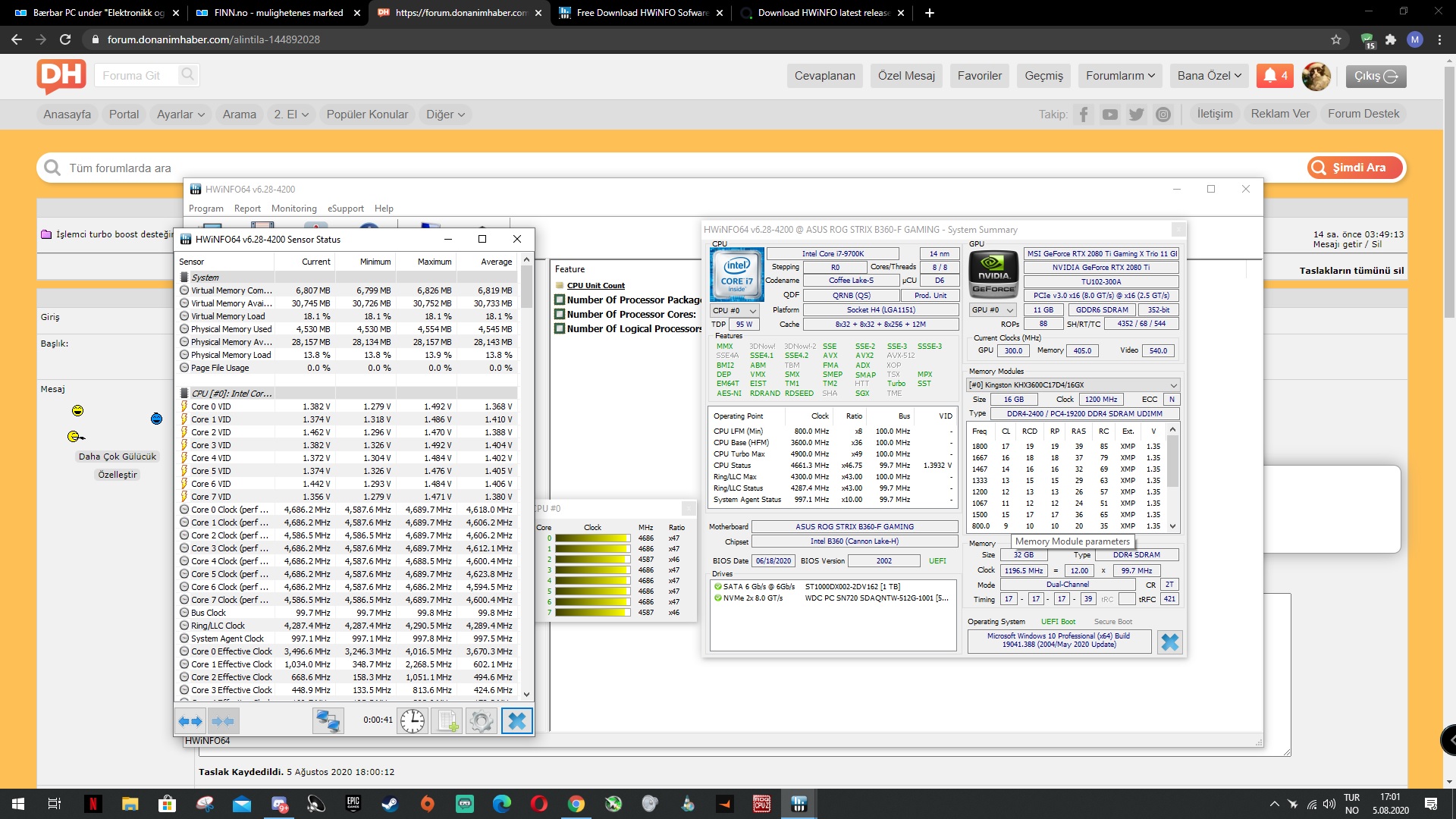Open Netflix from the taskbar

pyautogui.click(x=93, y=804)
